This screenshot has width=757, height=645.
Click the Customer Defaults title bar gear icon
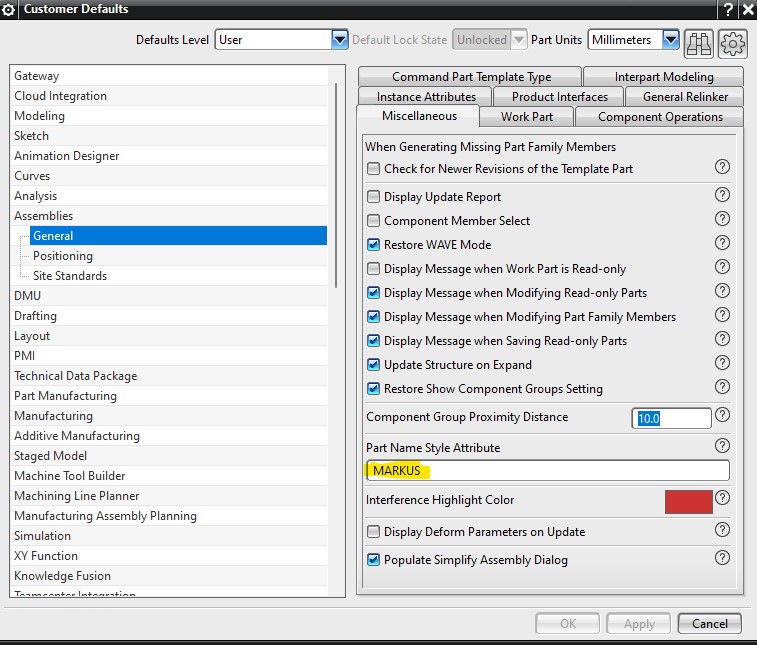pos(9,9)
